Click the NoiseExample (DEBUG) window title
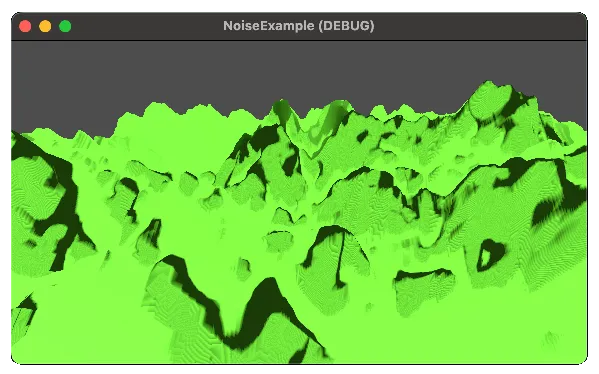The height and width of the screenshot is (374, 599). pyautogui.click(x=299, y=26)
